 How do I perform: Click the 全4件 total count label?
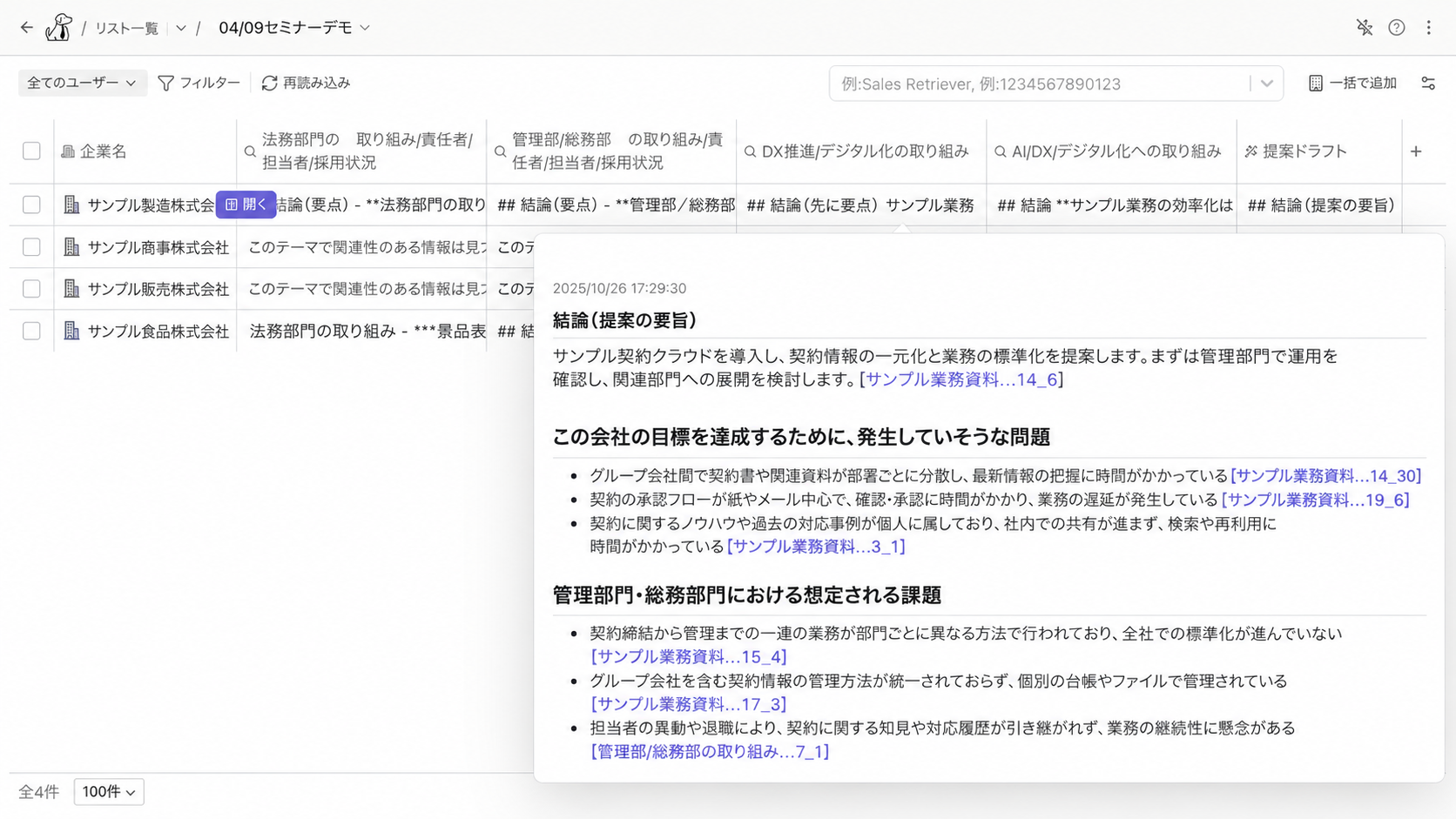point(39,792)
